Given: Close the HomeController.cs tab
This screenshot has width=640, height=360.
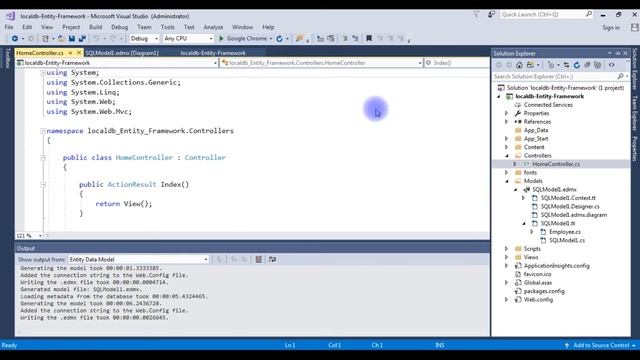Looking at the screenshot, I should pos(79,53).
